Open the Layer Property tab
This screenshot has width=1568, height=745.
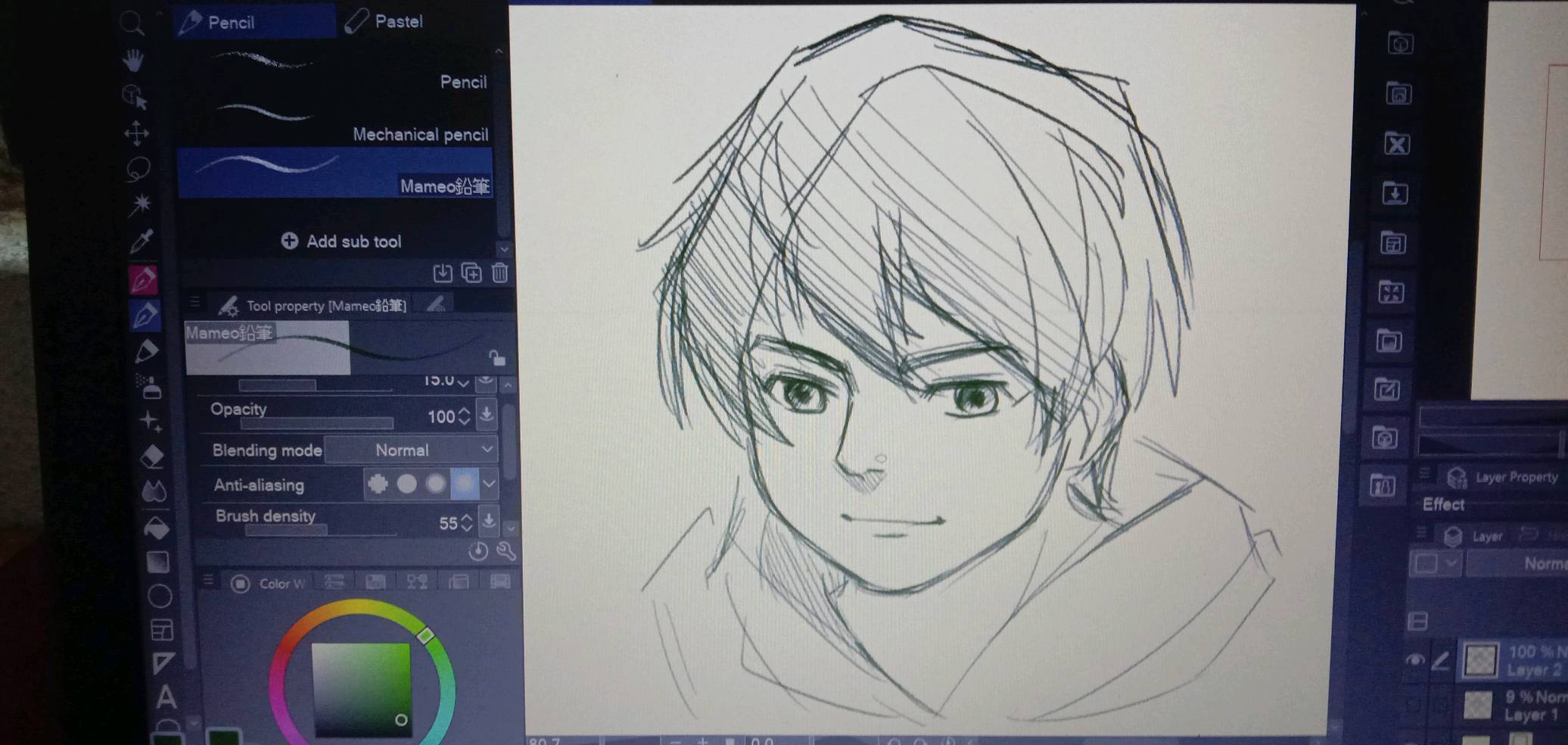click(x=1503, y=477)
